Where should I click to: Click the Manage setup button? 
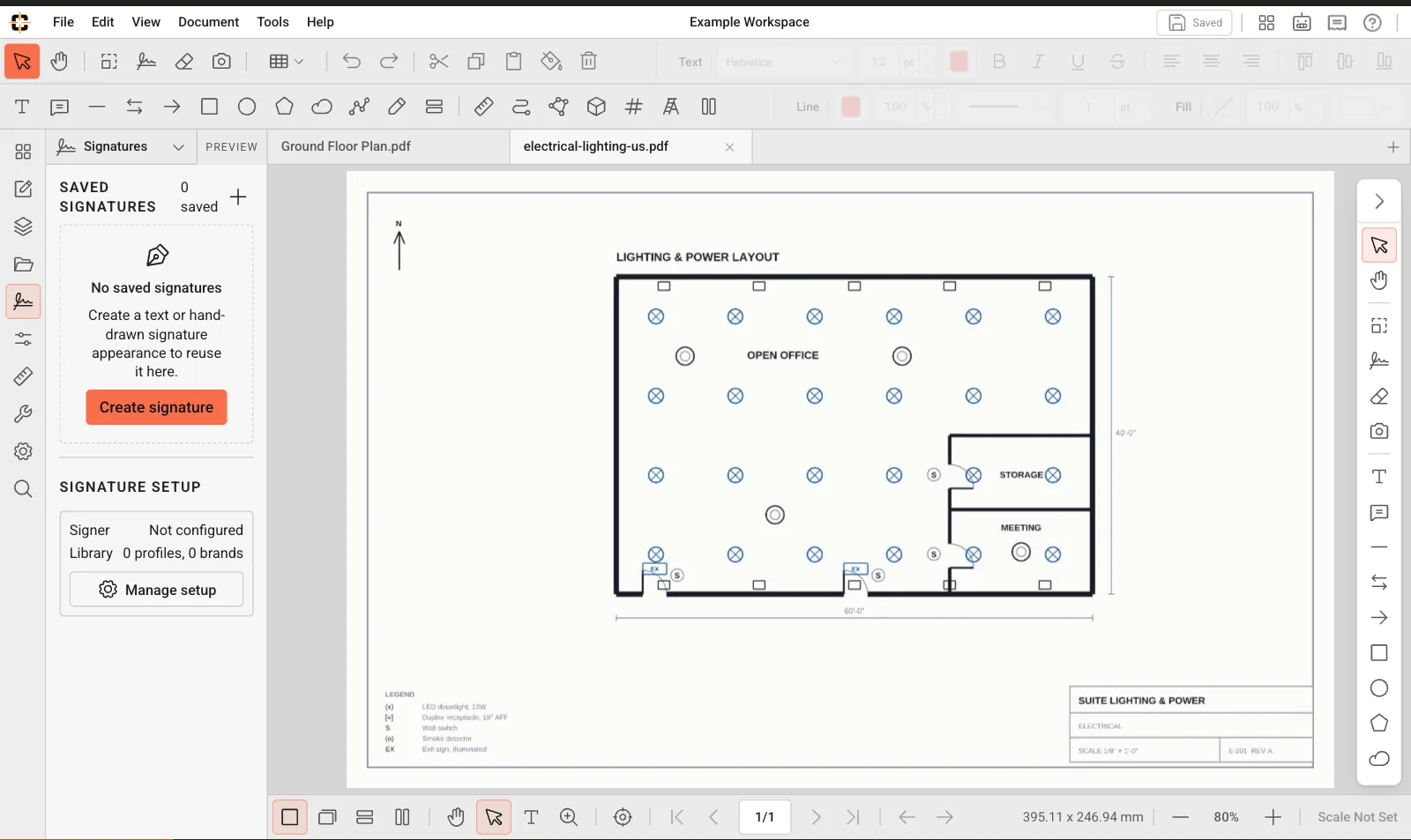[x=156, y=590]
